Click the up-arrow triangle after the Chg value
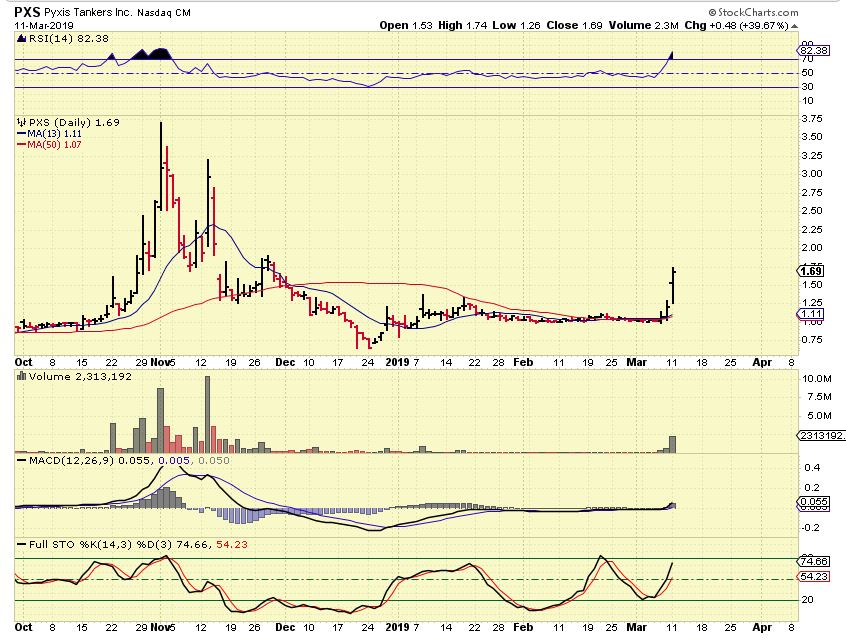 pyautogui.click(x=794, y=26)
